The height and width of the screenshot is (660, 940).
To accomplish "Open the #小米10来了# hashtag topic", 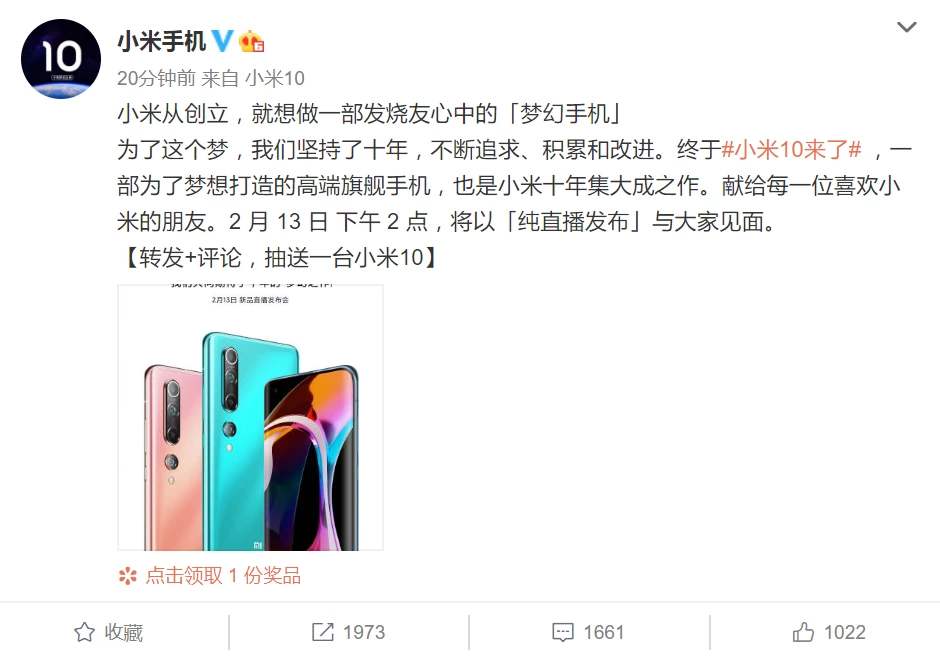I will pyautogui.click(x=791, y=150).
